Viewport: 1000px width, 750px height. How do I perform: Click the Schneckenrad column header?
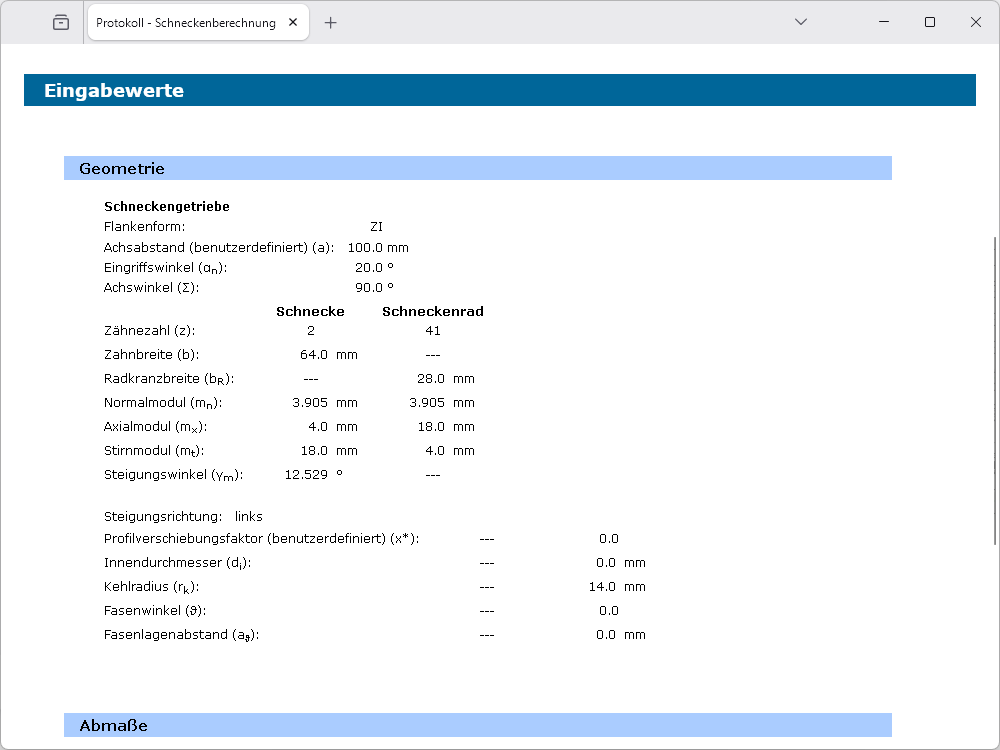(432, 311)
